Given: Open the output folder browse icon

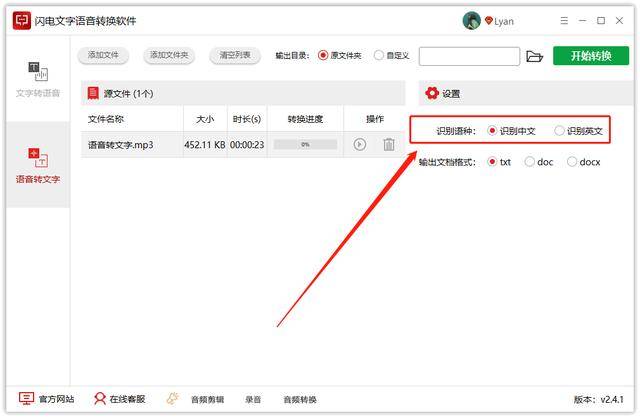Looking at the screenshot, I should coord(534,56).
